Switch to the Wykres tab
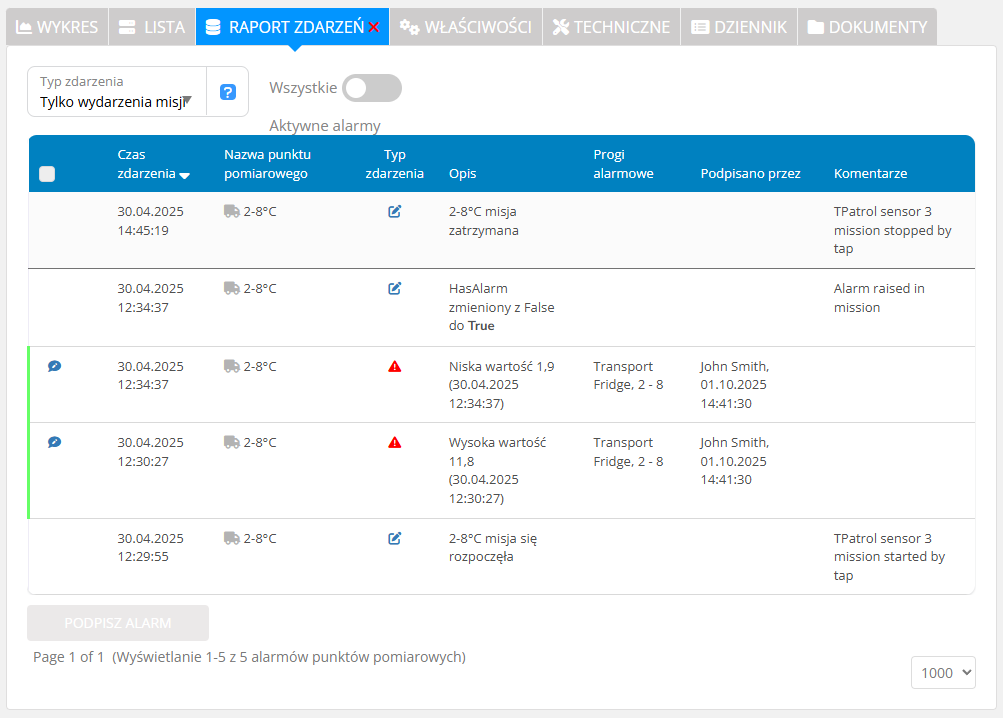This screenshot has height=718, width=1003. click(x=57, y=27)
